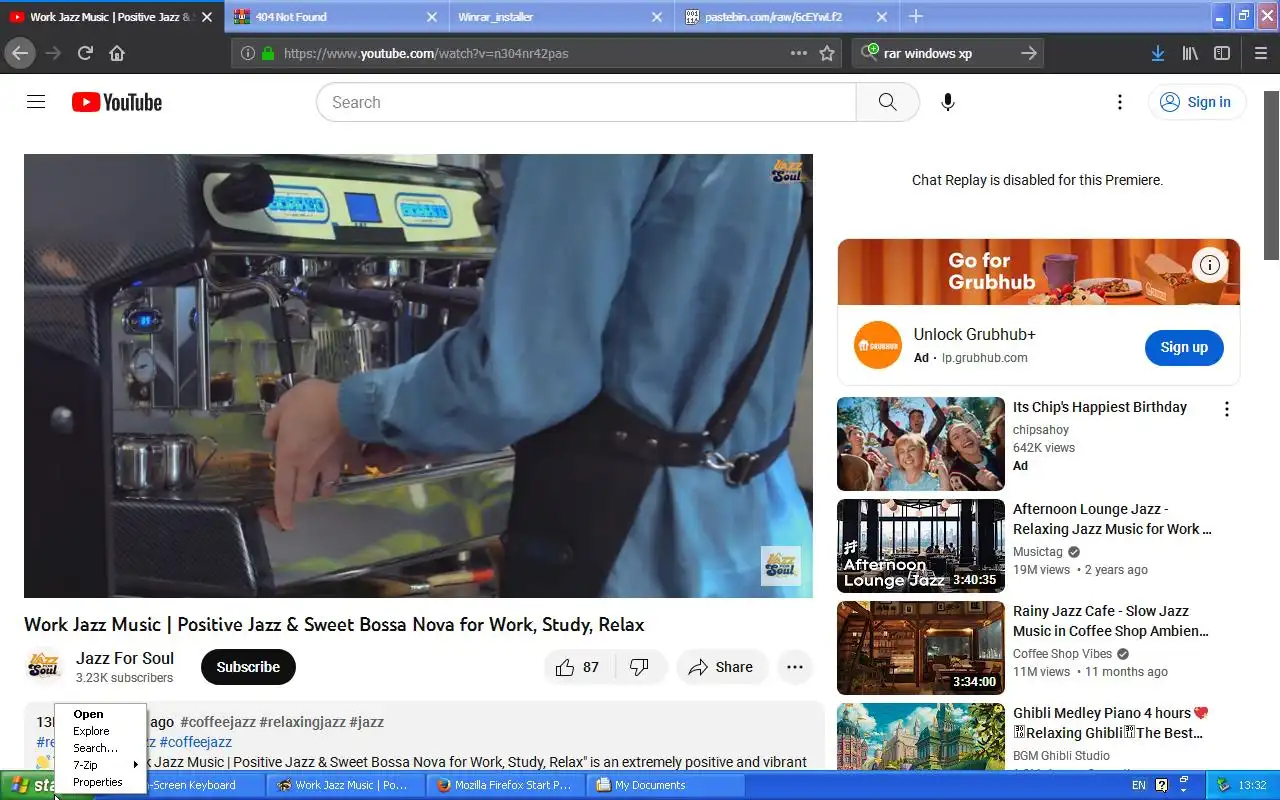Close the 404 Not Found tab
1280x800 pixels.
coord(432,17)
